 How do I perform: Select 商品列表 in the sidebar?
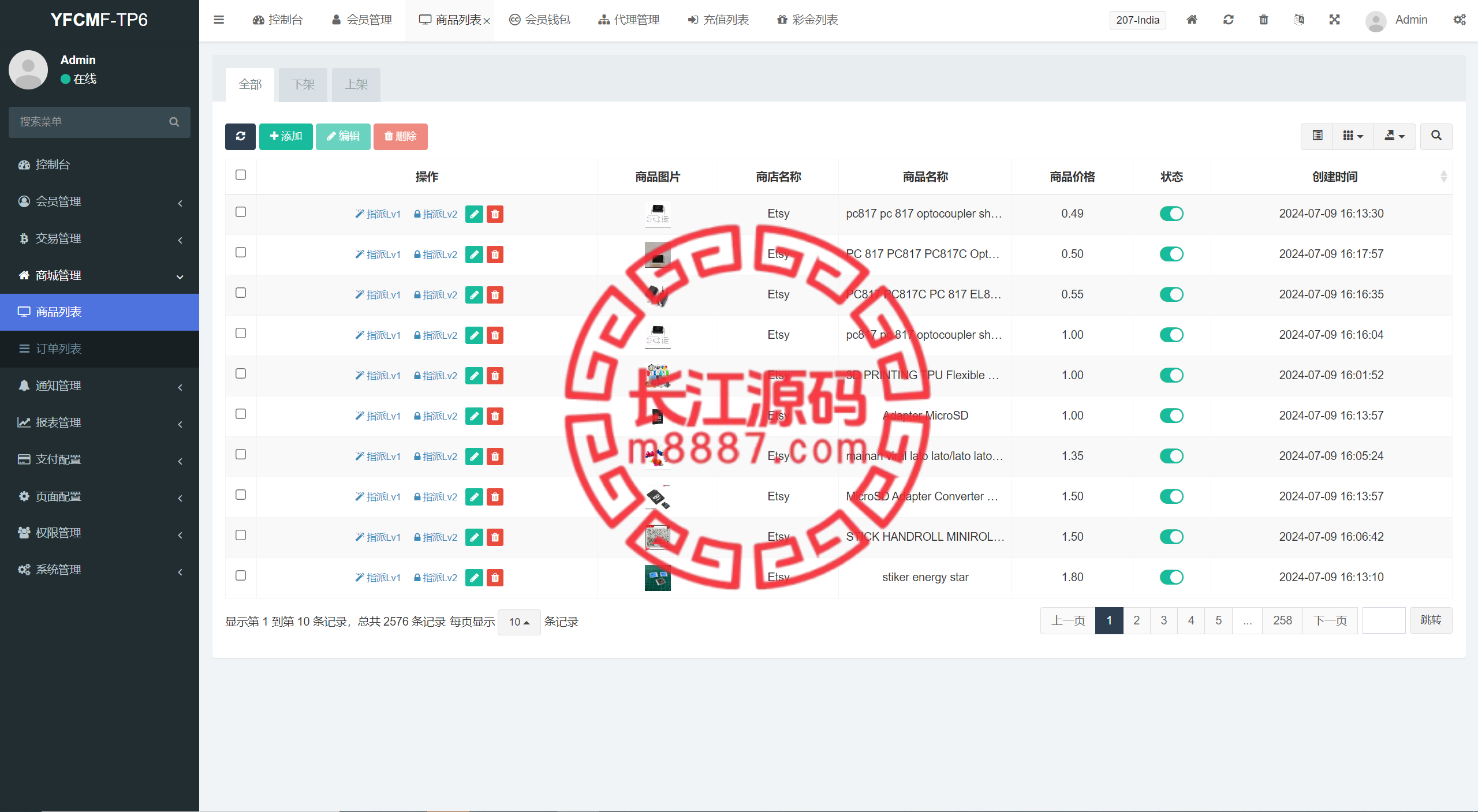pos(99,312)
